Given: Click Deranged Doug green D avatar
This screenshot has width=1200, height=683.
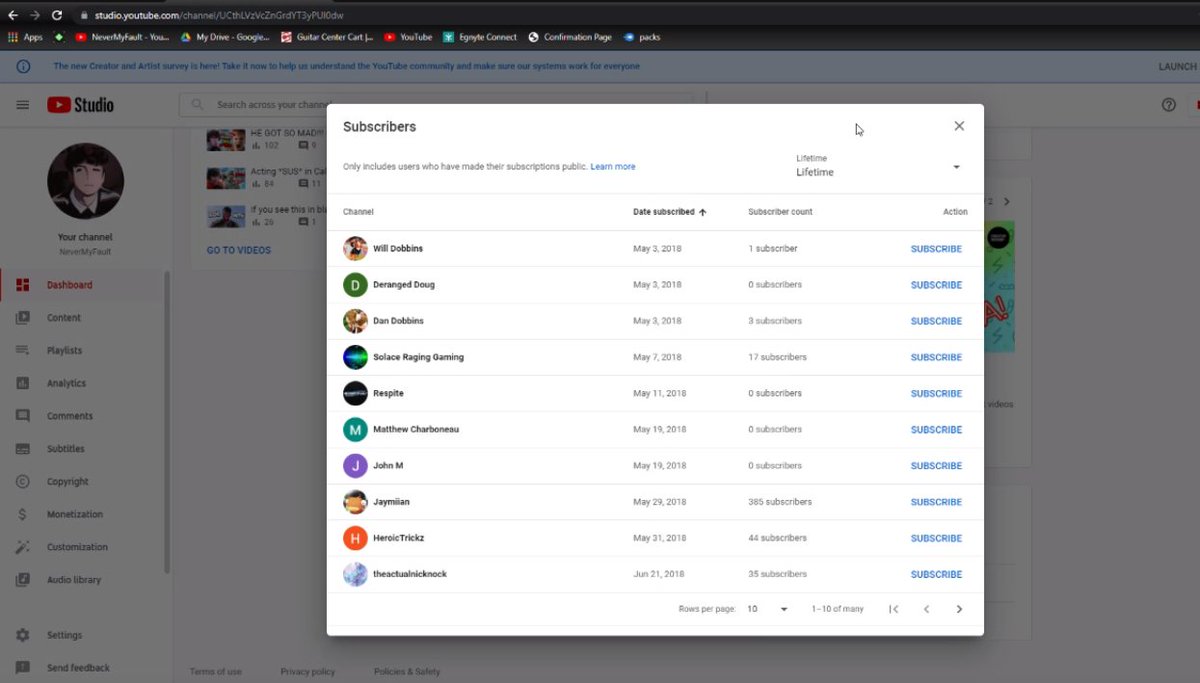Looking at the screenshot, I should click(355, 285).
